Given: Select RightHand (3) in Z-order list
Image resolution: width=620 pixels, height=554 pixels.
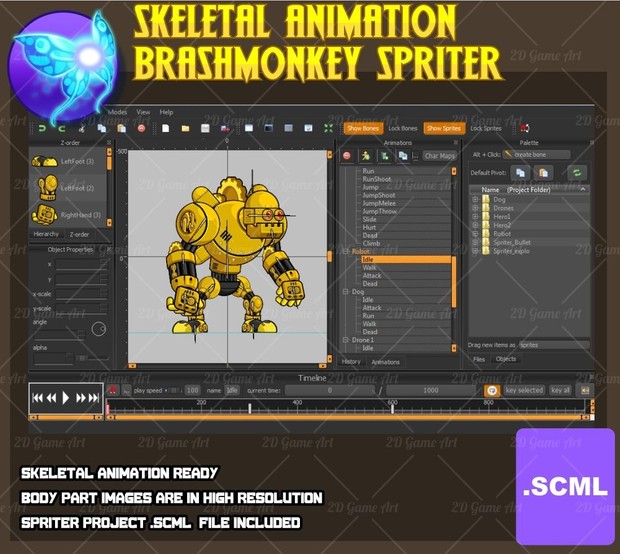Looking at the screenshot, I should pos(69,214).
